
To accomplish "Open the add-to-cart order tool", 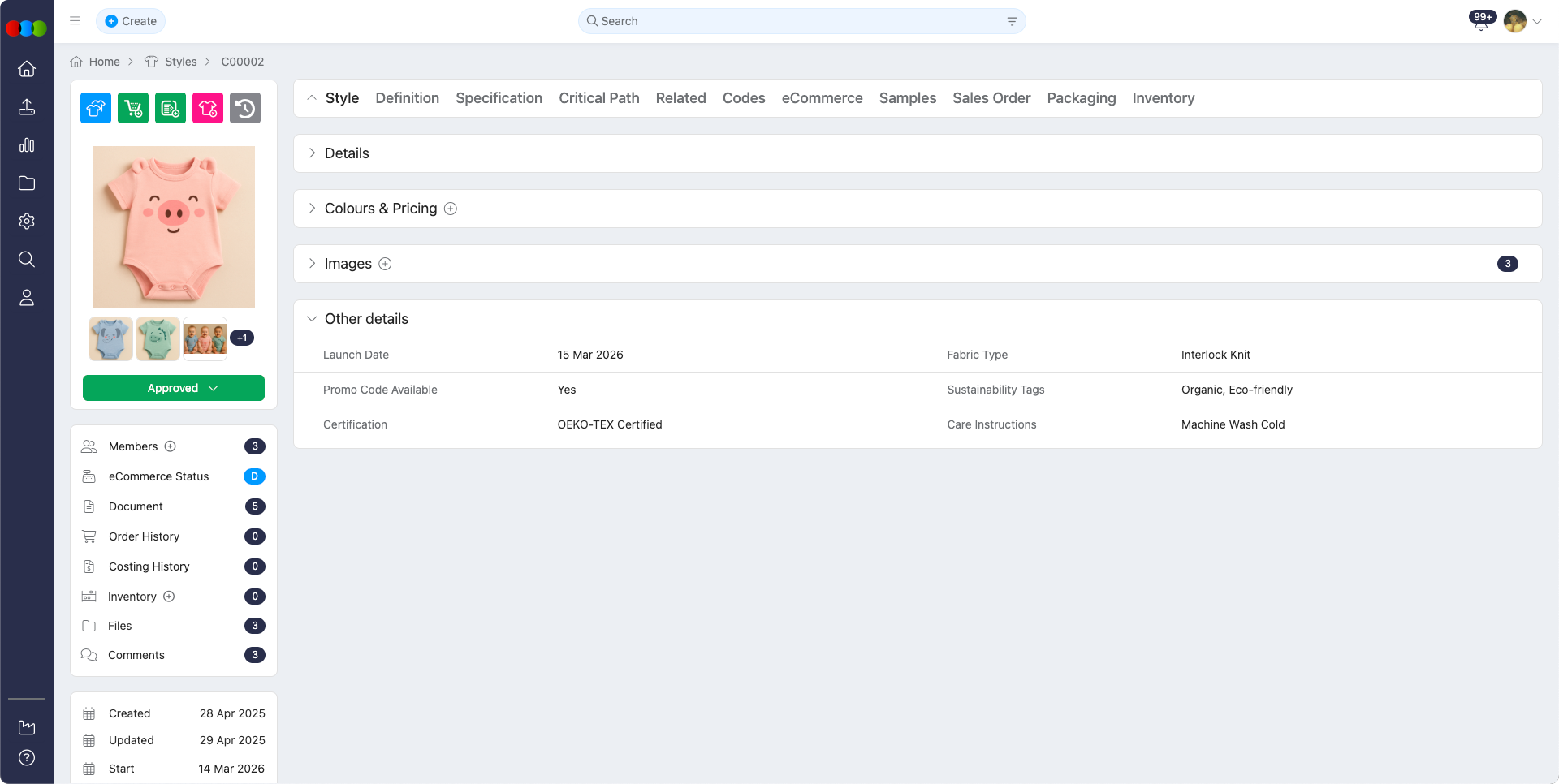I will click(132, 107).
